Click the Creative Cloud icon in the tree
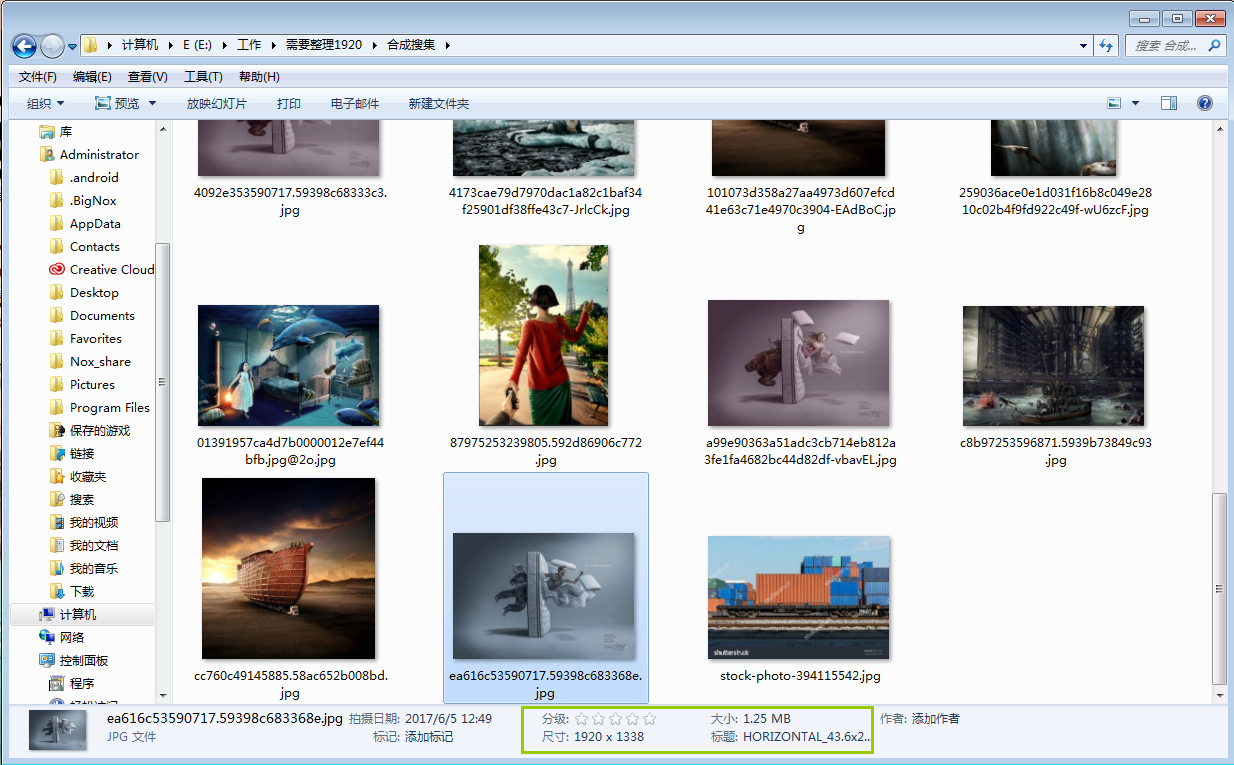The image size is (1234, 765). pos(56,269)
